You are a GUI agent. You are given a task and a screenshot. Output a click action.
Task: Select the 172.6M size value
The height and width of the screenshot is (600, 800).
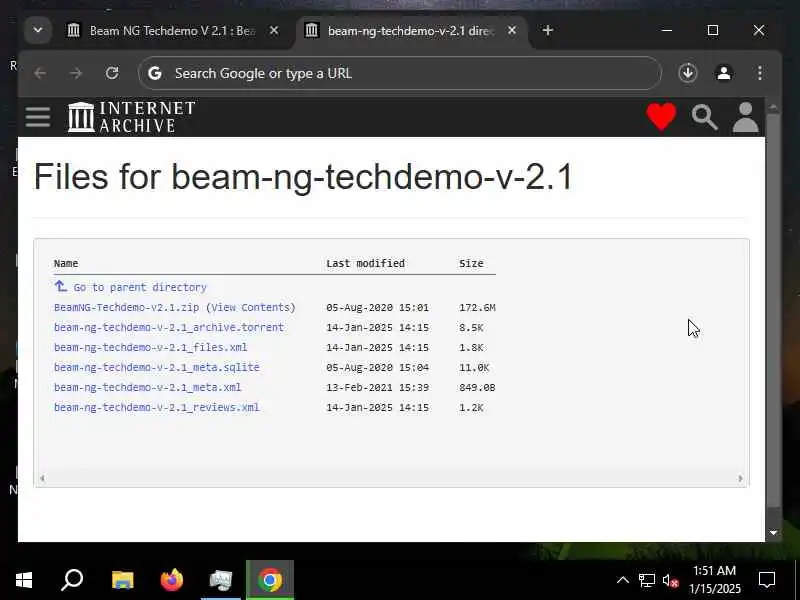pos(477,308)
